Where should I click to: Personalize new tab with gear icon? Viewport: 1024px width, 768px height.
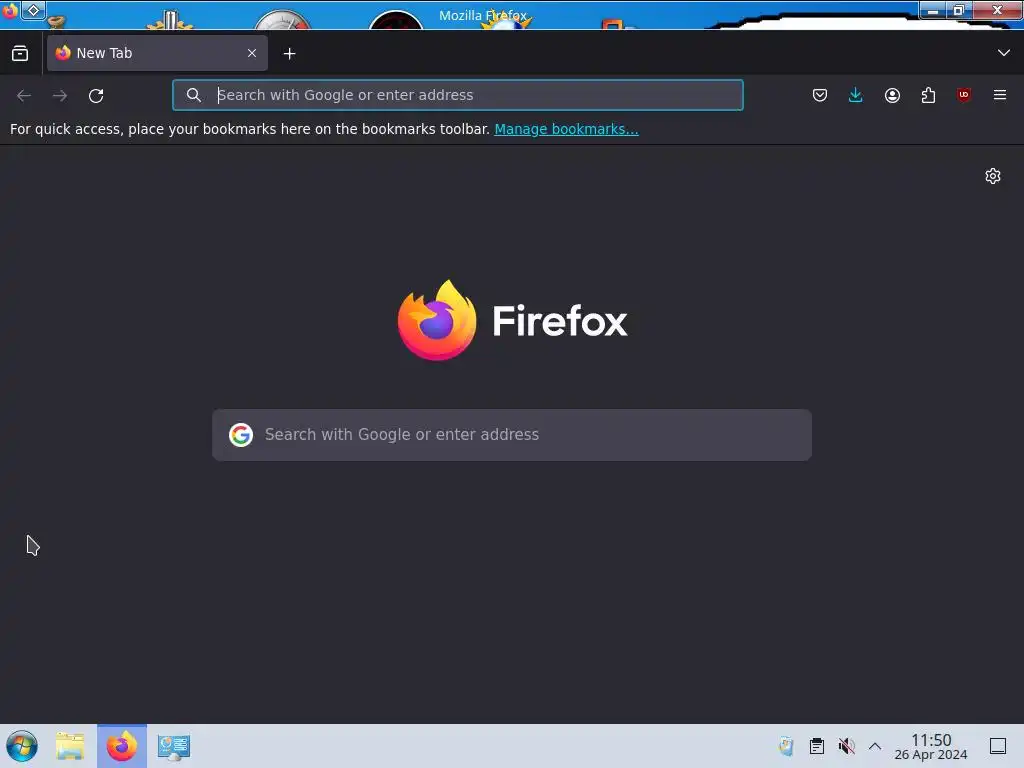(x=993, y=176)
